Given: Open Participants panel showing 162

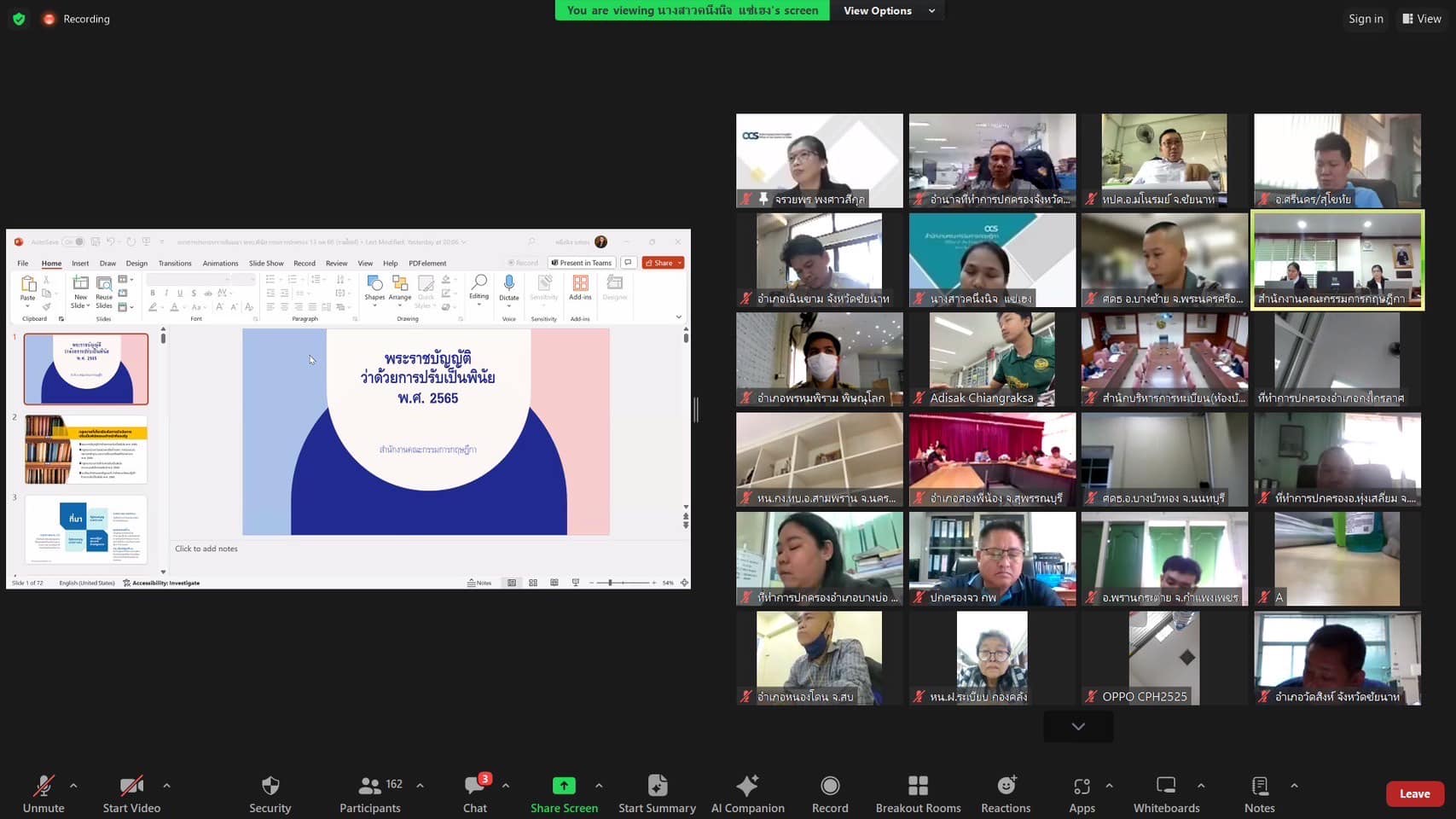Looking at the screenshot, I should click(370, 793).
